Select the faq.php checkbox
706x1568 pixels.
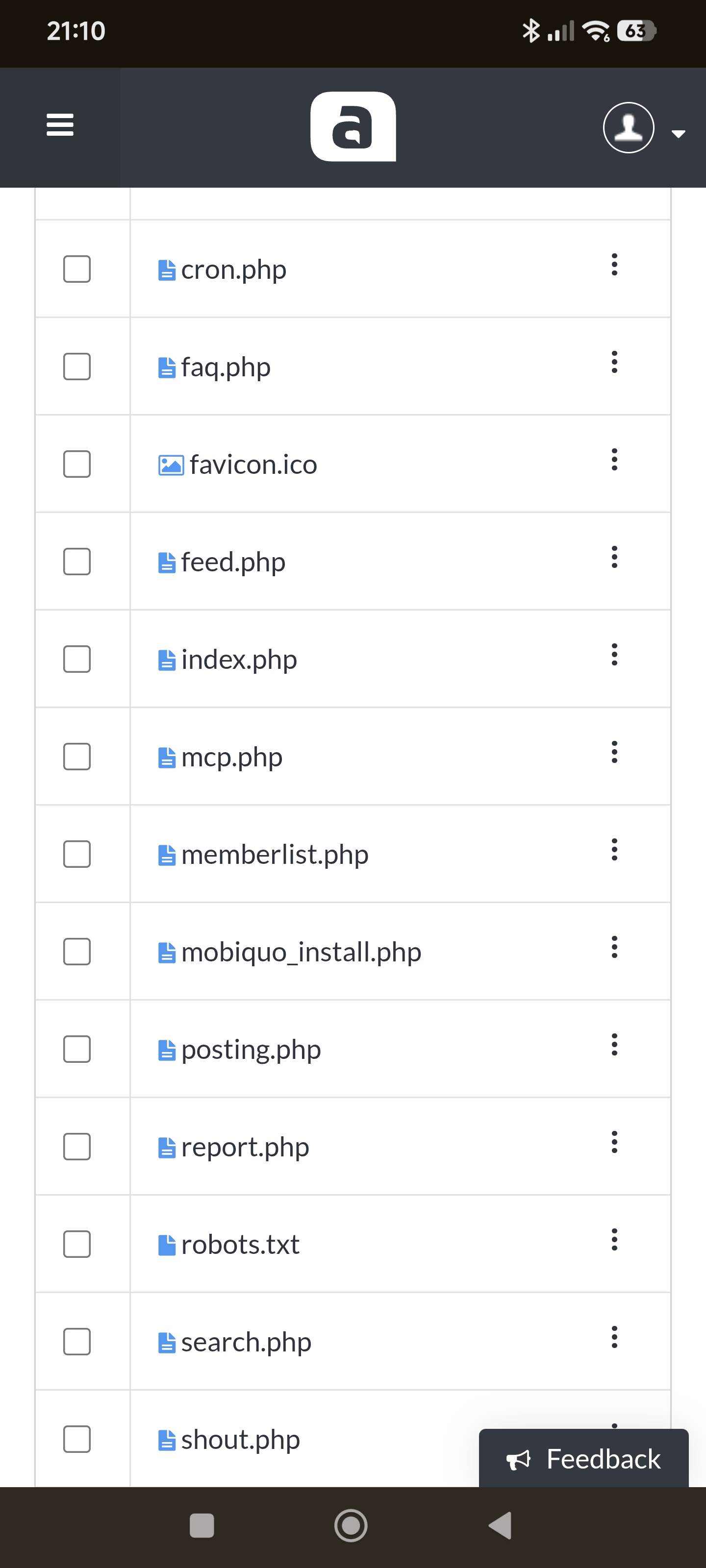click(x=77, y=367)
